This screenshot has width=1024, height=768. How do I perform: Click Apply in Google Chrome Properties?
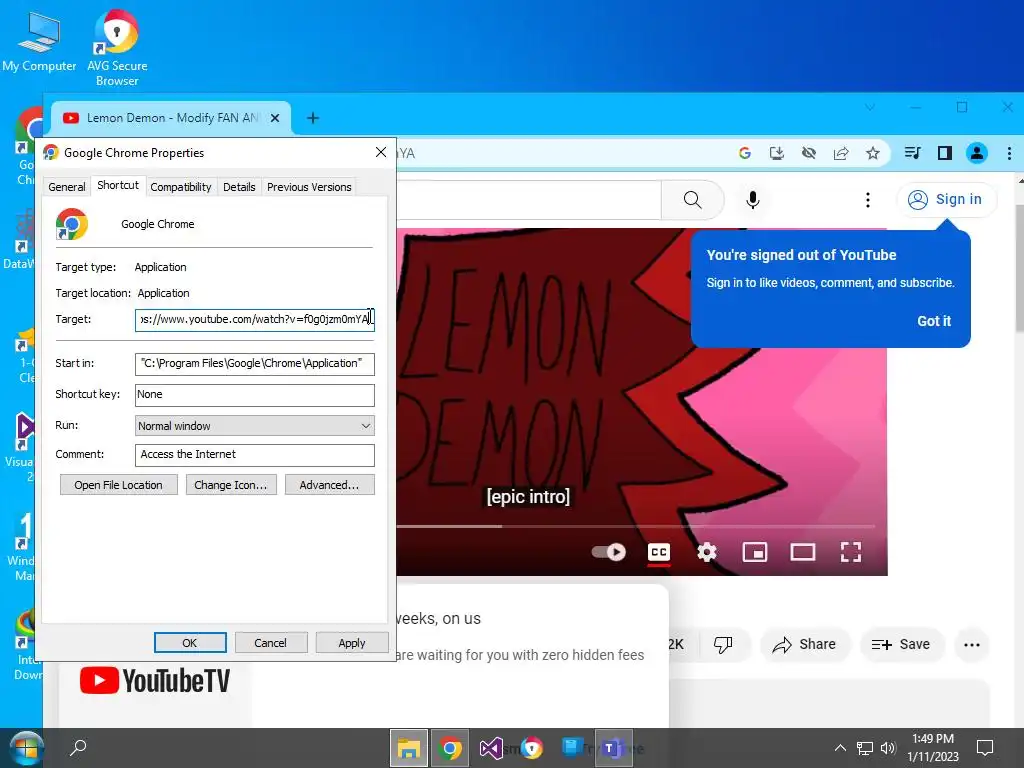[352, 643]
